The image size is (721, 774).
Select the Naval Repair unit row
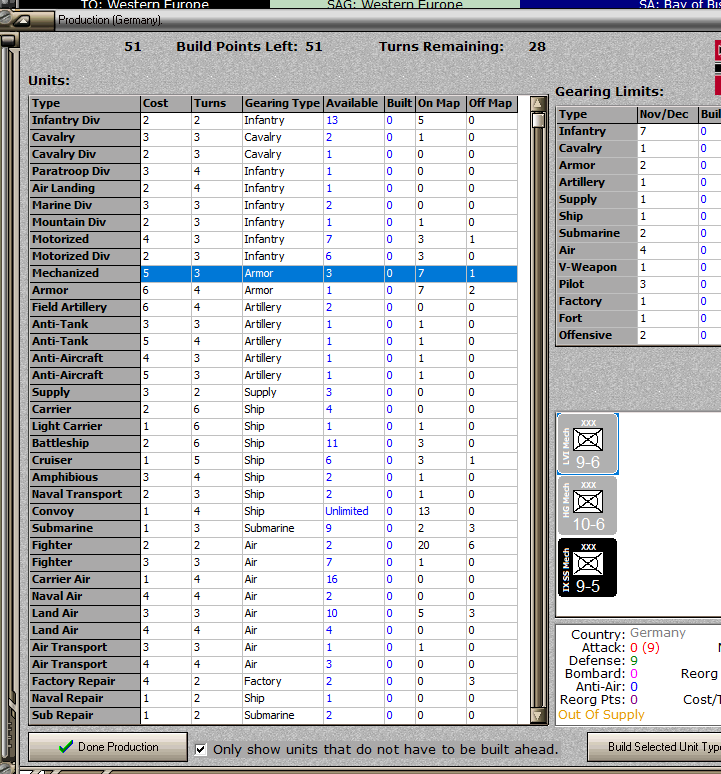(273, 698)
